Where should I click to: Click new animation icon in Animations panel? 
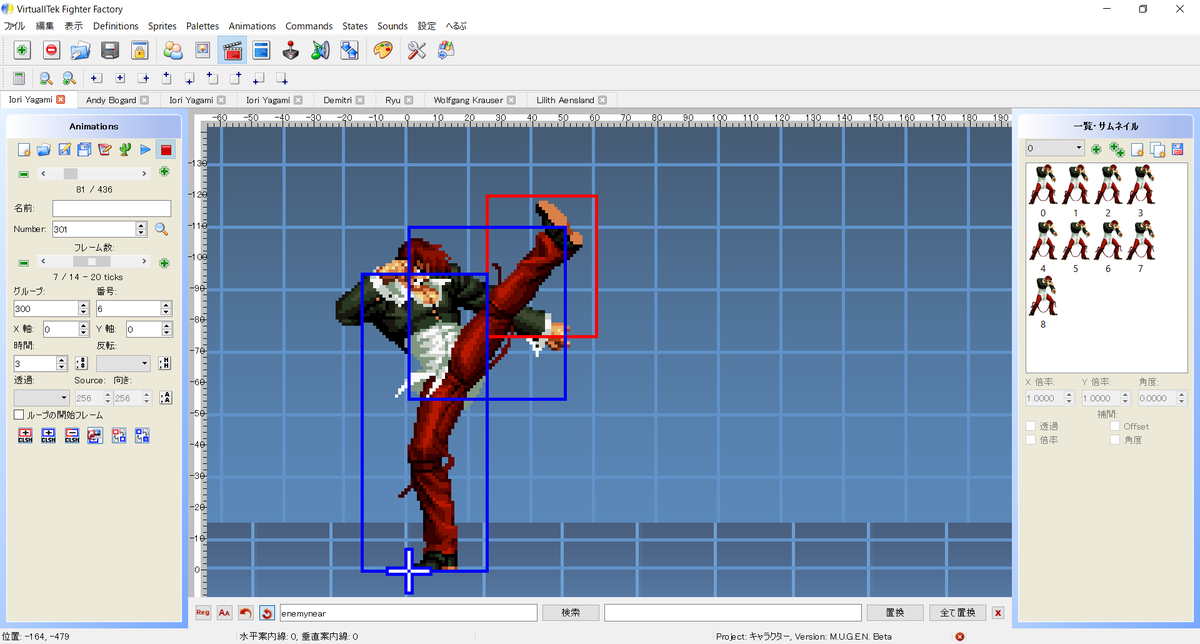(24, 150)
